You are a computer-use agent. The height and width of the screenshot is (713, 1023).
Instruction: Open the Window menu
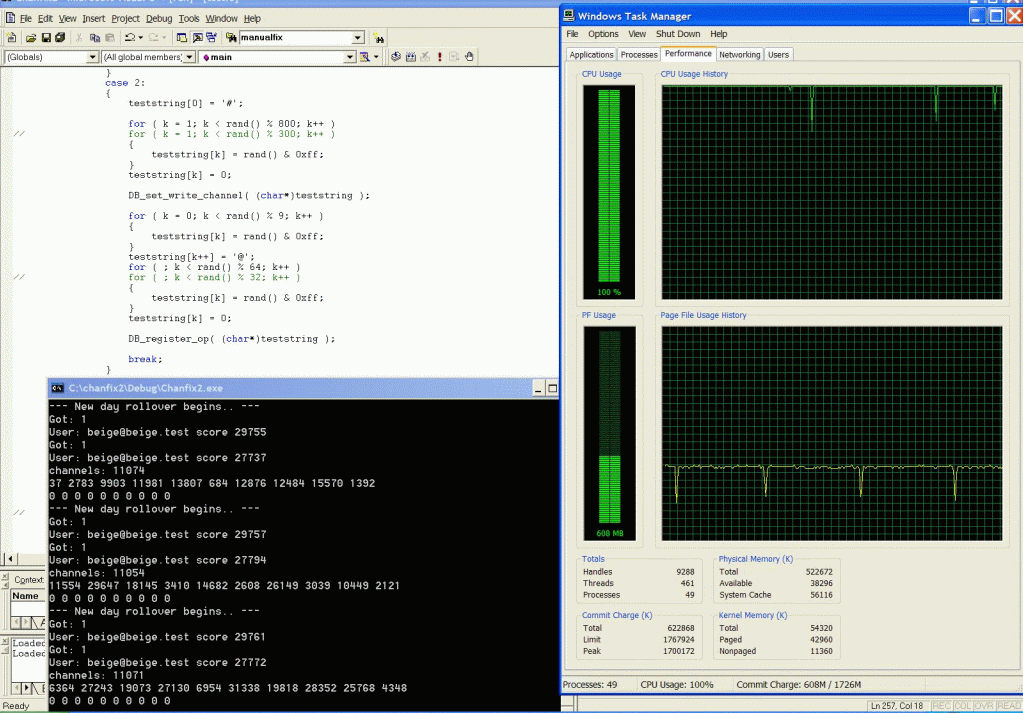point(221,18)
